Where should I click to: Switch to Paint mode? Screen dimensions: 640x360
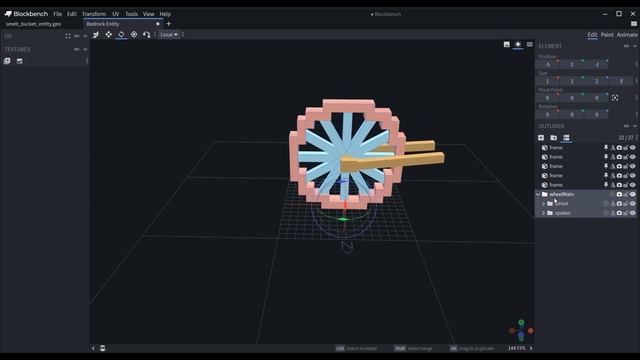click(x=607, y=35)
